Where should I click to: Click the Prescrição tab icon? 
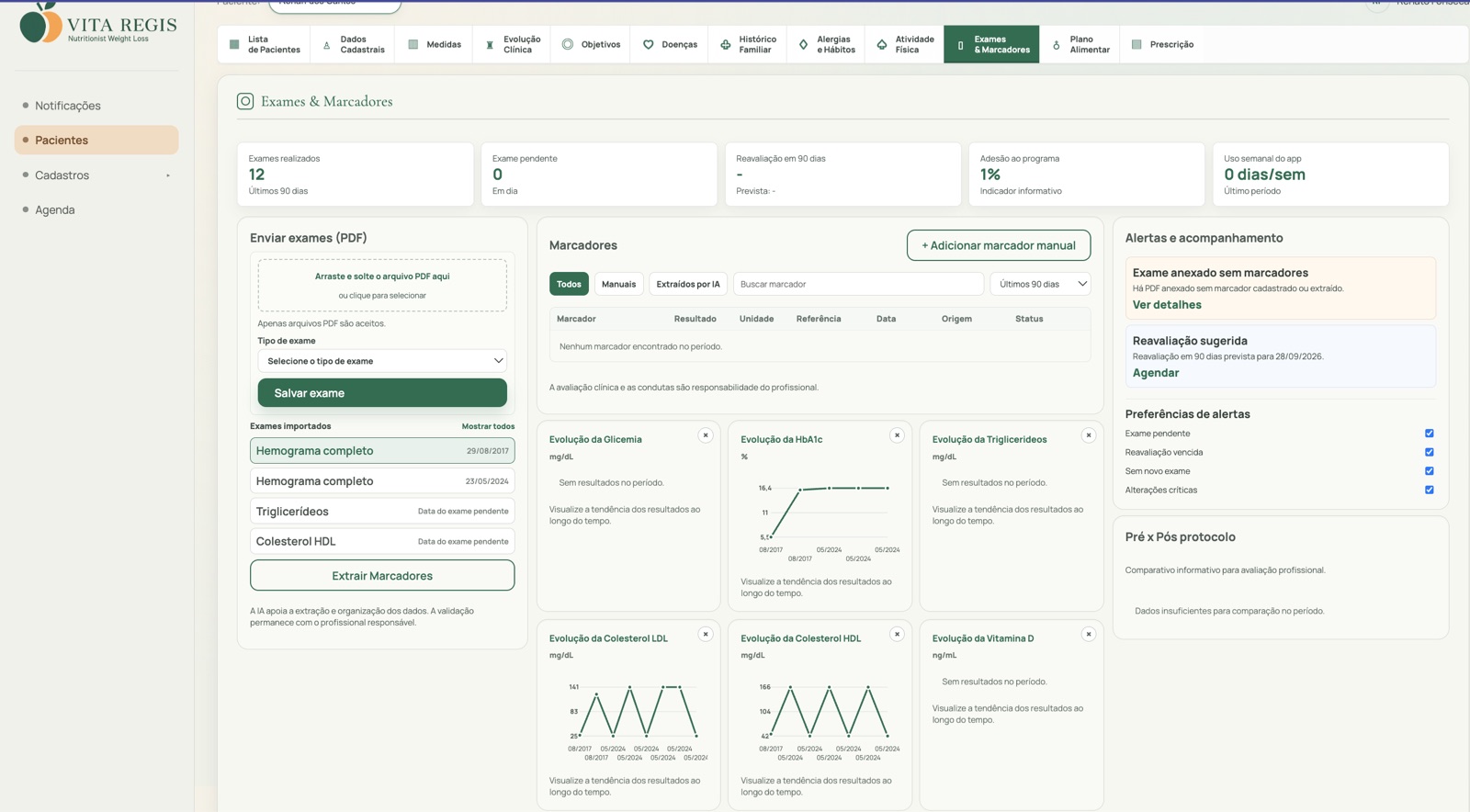click(1136, 44)
